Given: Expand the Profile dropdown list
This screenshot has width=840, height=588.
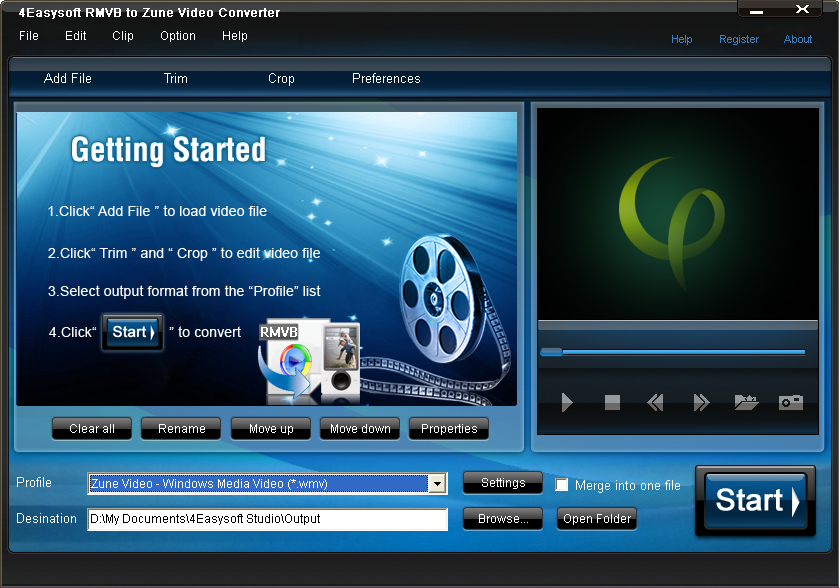Looking at the screenshot, I should tap(438, 484).
